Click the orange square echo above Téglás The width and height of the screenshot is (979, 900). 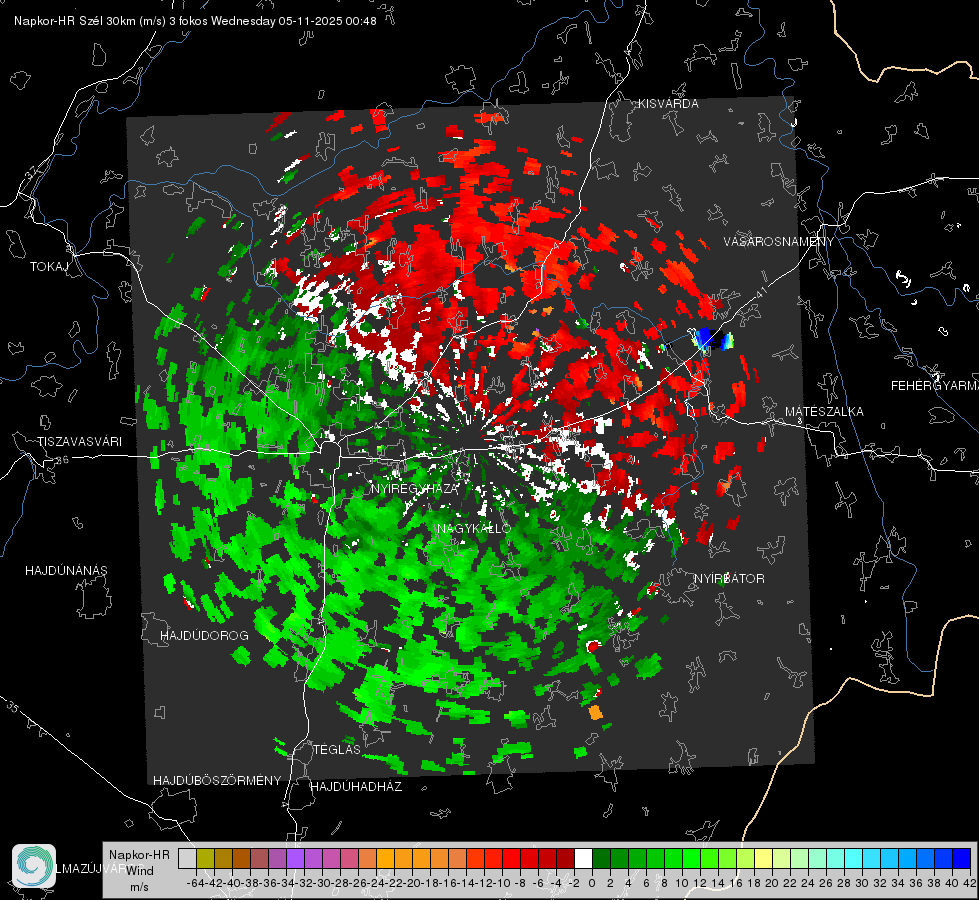click(596, 712)
